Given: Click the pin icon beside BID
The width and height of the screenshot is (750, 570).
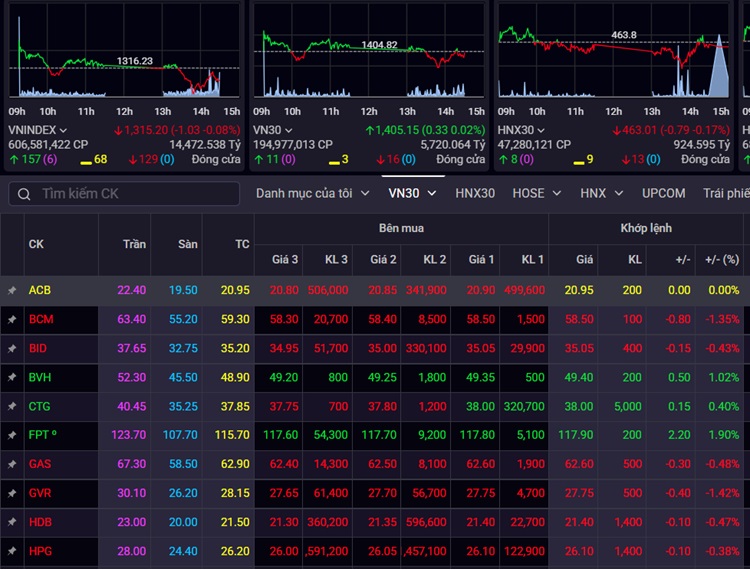Looking at the screenshot, I should point(12,349).
